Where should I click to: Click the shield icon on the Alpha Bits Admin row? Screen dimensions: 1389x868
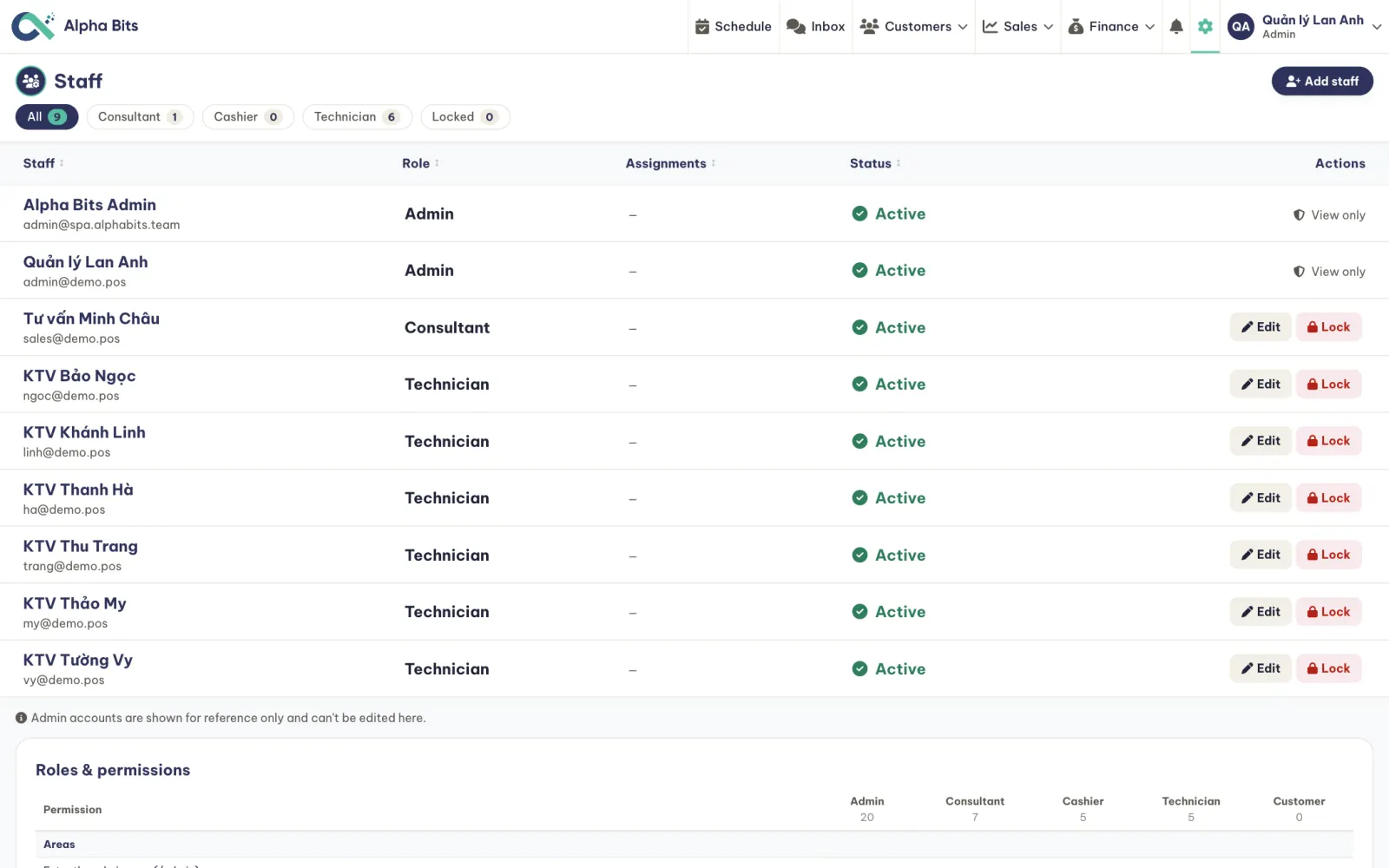(1299, 215)
